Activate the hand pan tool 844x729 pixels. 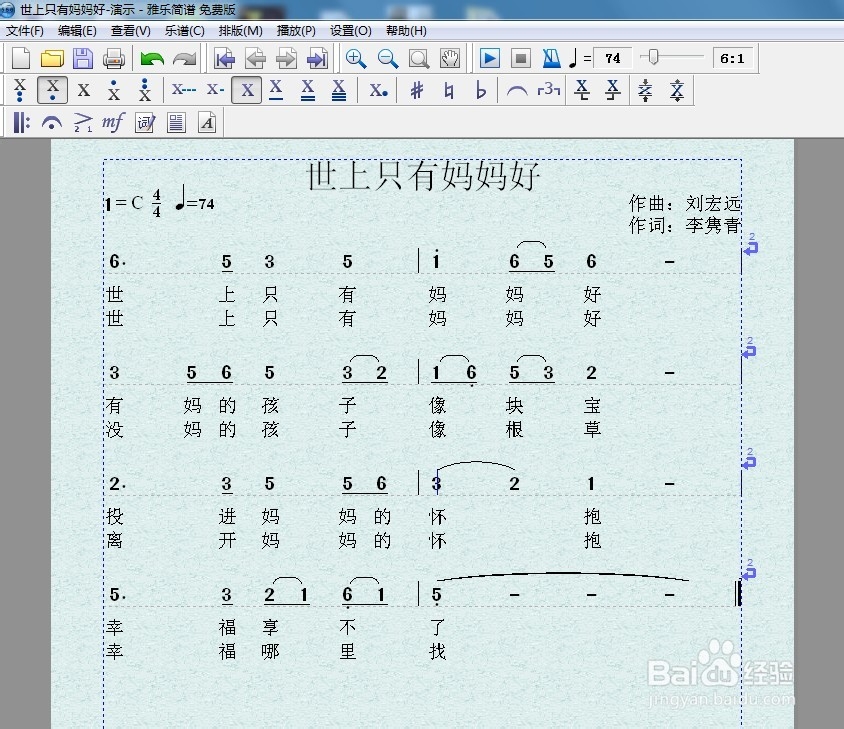(449, 58)
